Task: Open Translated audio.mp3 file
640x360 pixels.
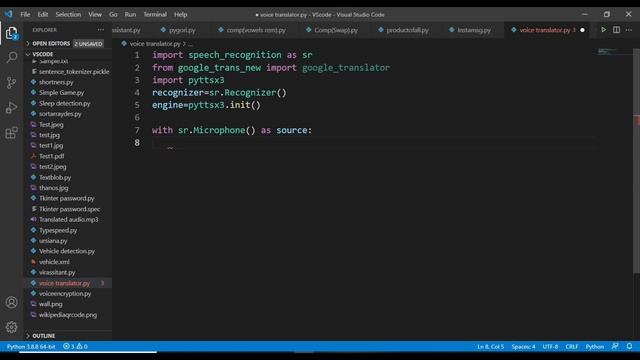Action: pos(69,220)
